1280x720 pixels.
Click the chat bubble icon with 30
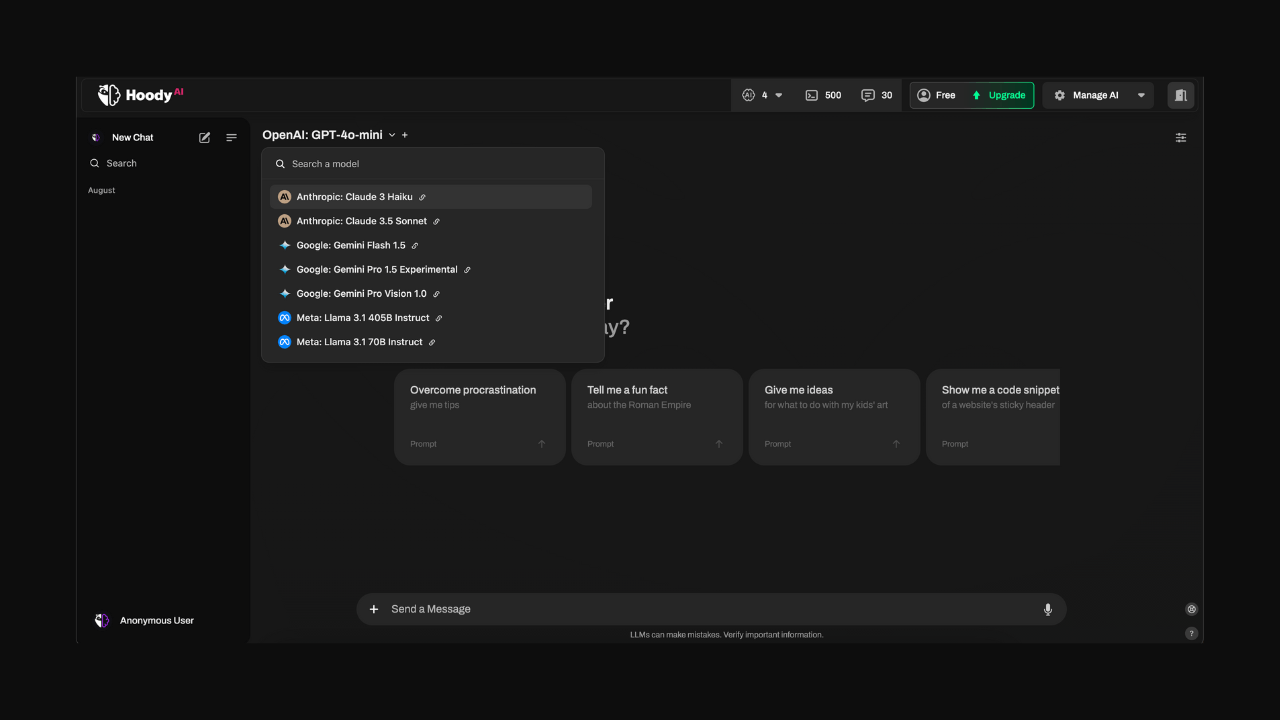(877, 95)
